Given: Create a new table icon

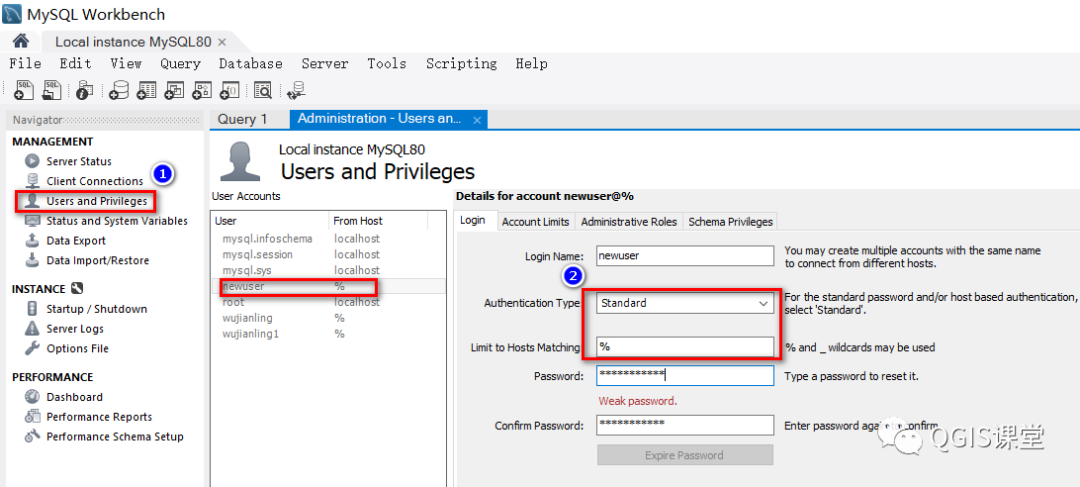Looking at the screenshot, I should click(147, 90).
